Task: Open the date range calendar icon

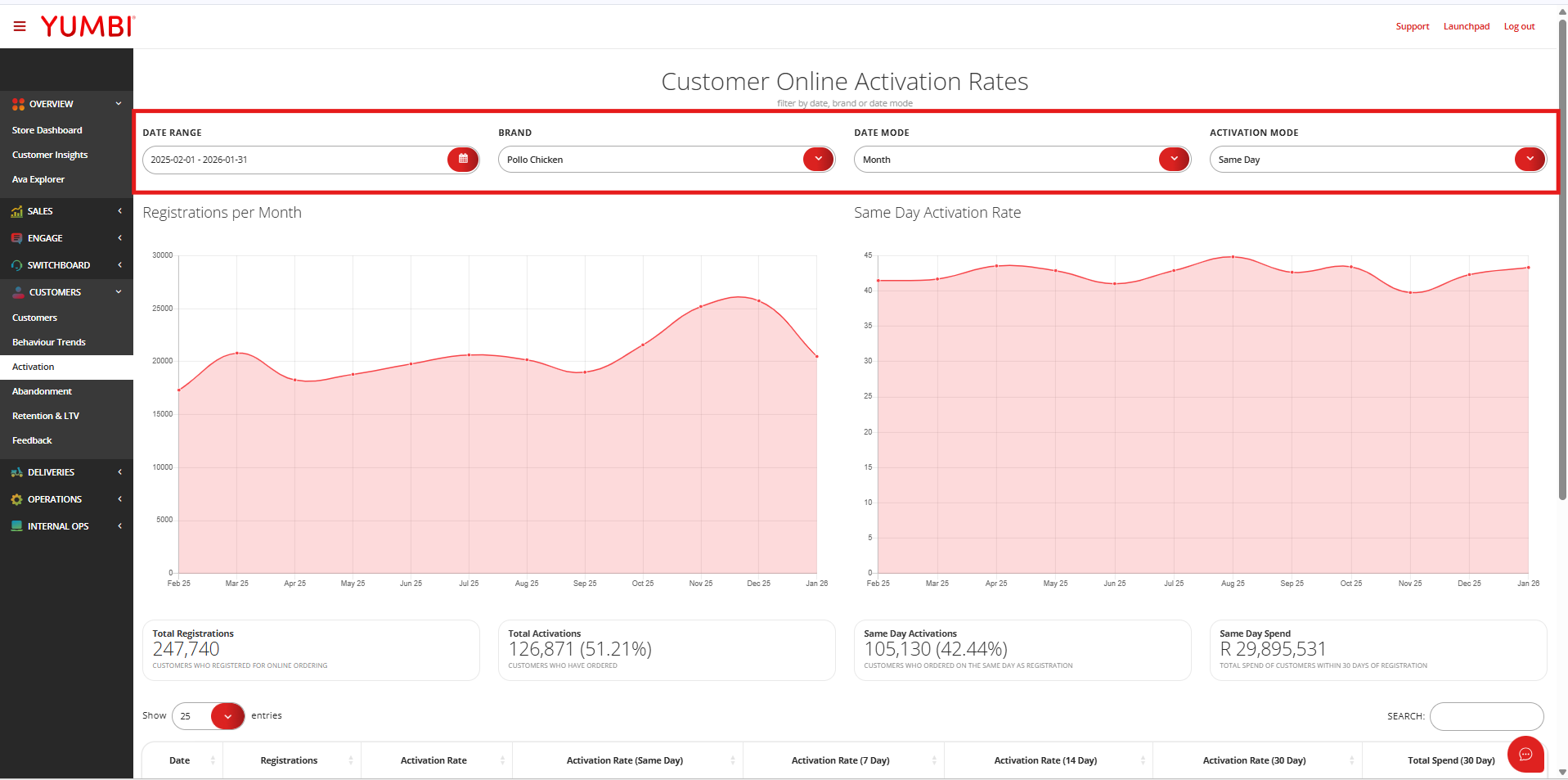Action: (x=463, y=160)
